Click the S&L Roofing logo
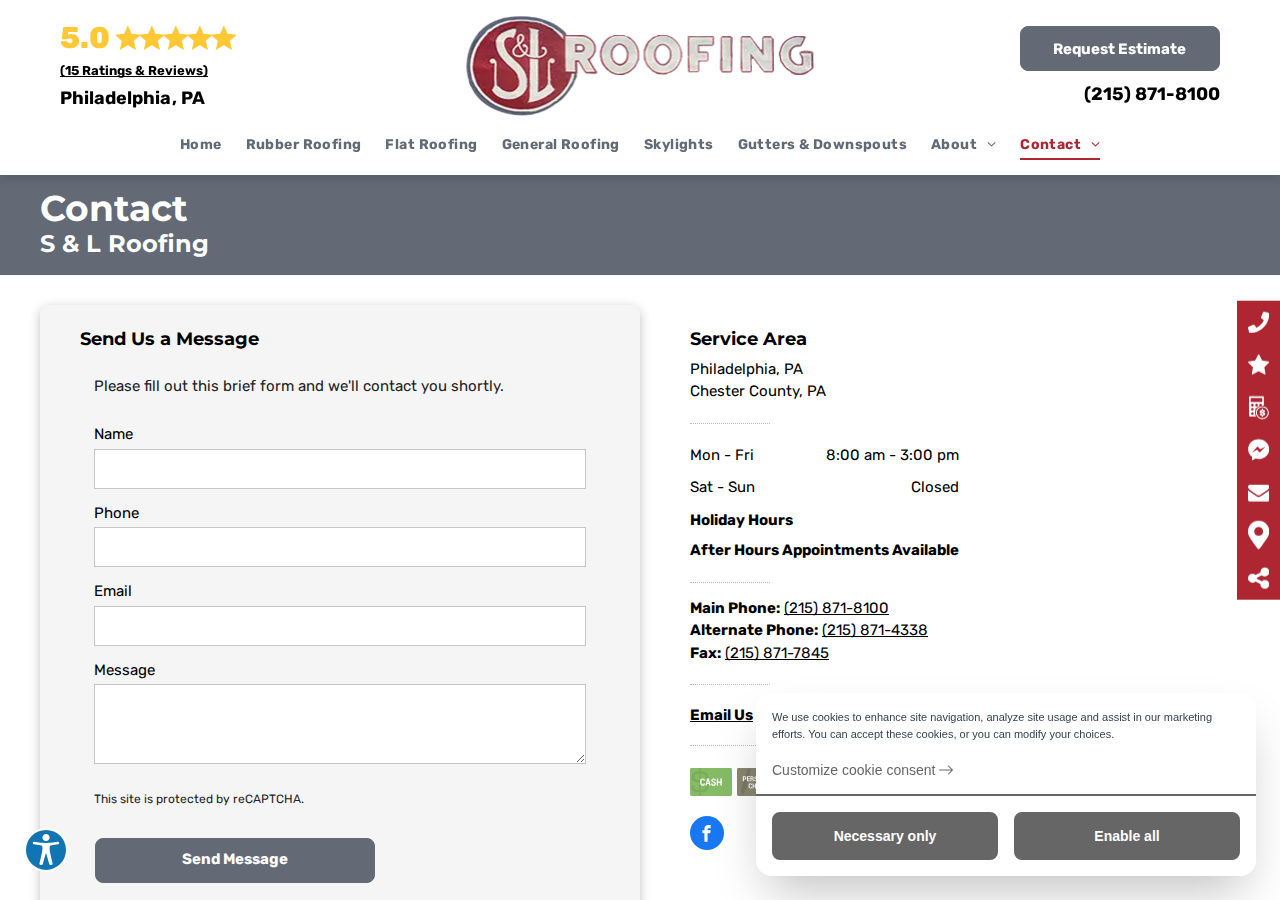 tap(640, 66)
